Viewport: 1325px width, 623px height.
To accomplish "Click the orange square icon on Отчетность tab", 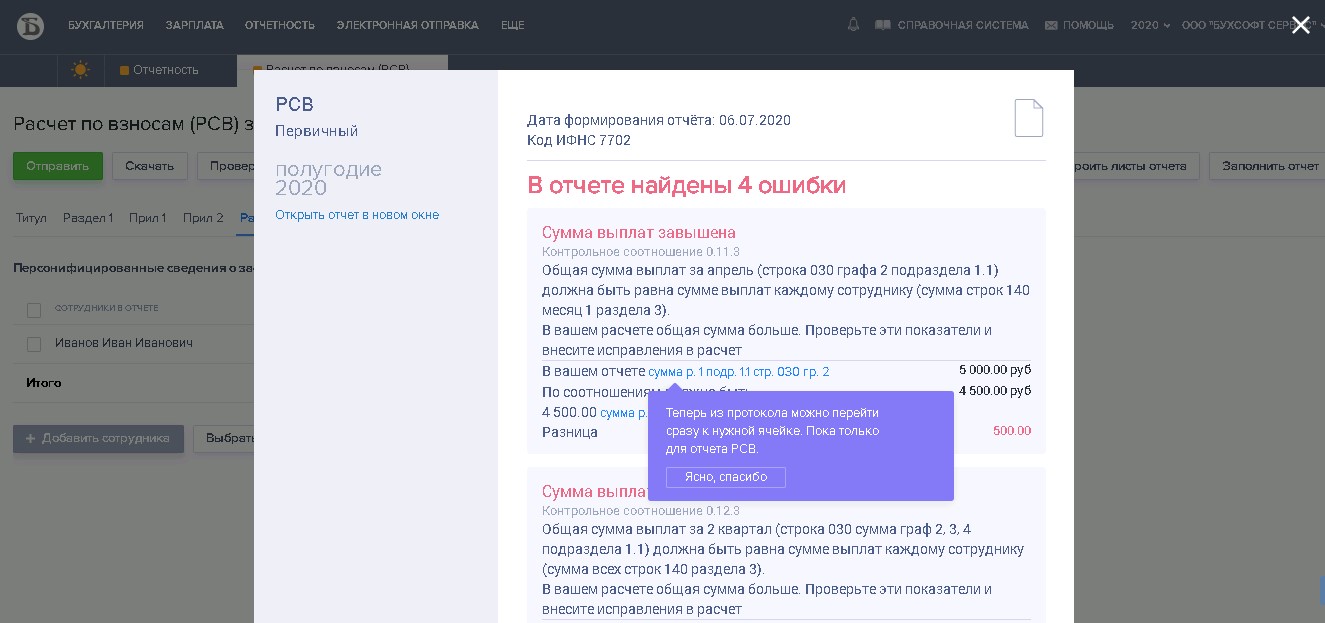I will [124, 70].
